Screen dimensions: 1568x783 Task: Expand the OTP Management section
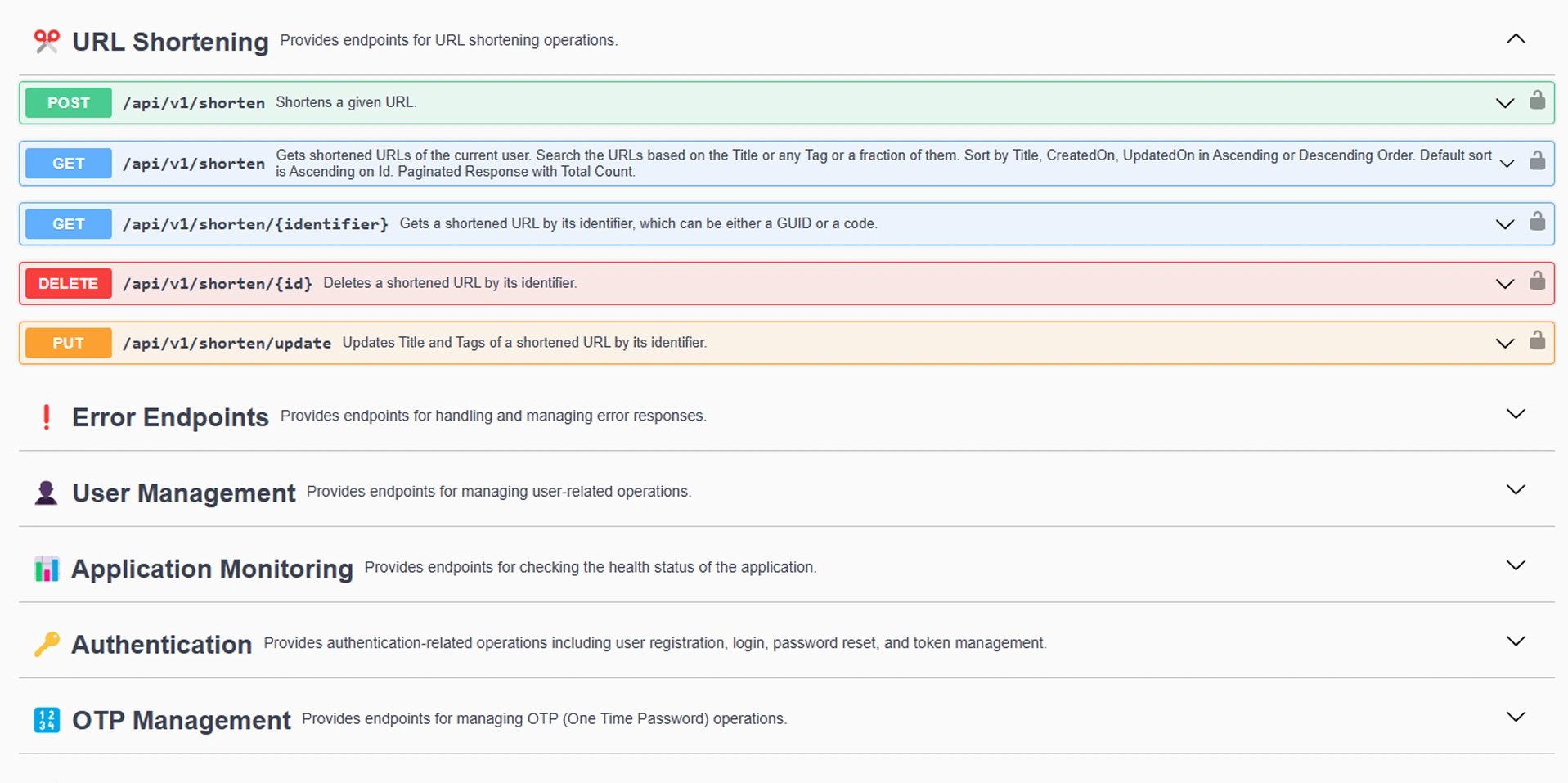[x=1516, y=716]
